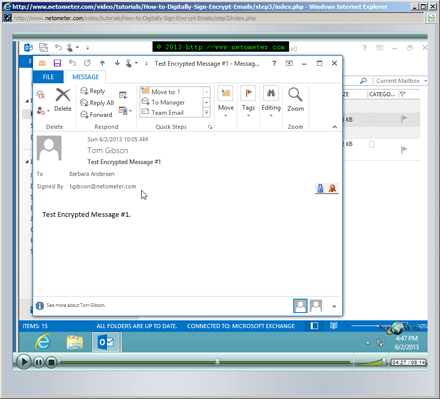Expand the Move dropdown
Image resolution: width=440 pixels, height=399 pixels.
226,101
